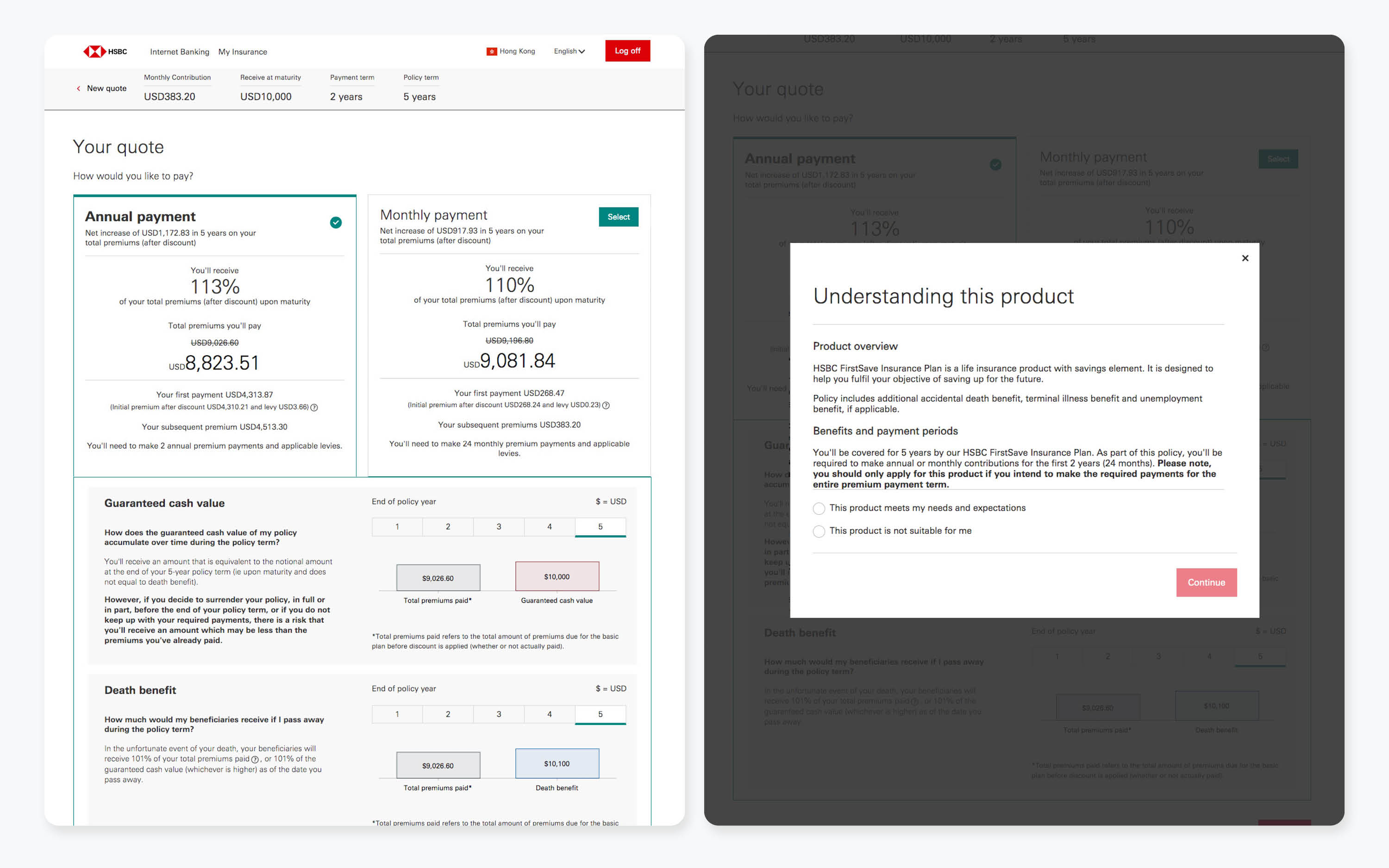The width and height of the screenshot is (1389, 868).
Task: Click the 'Monthly payment' heading on the undimmed page
Action: pyautogui.click(x=433, y=215)
